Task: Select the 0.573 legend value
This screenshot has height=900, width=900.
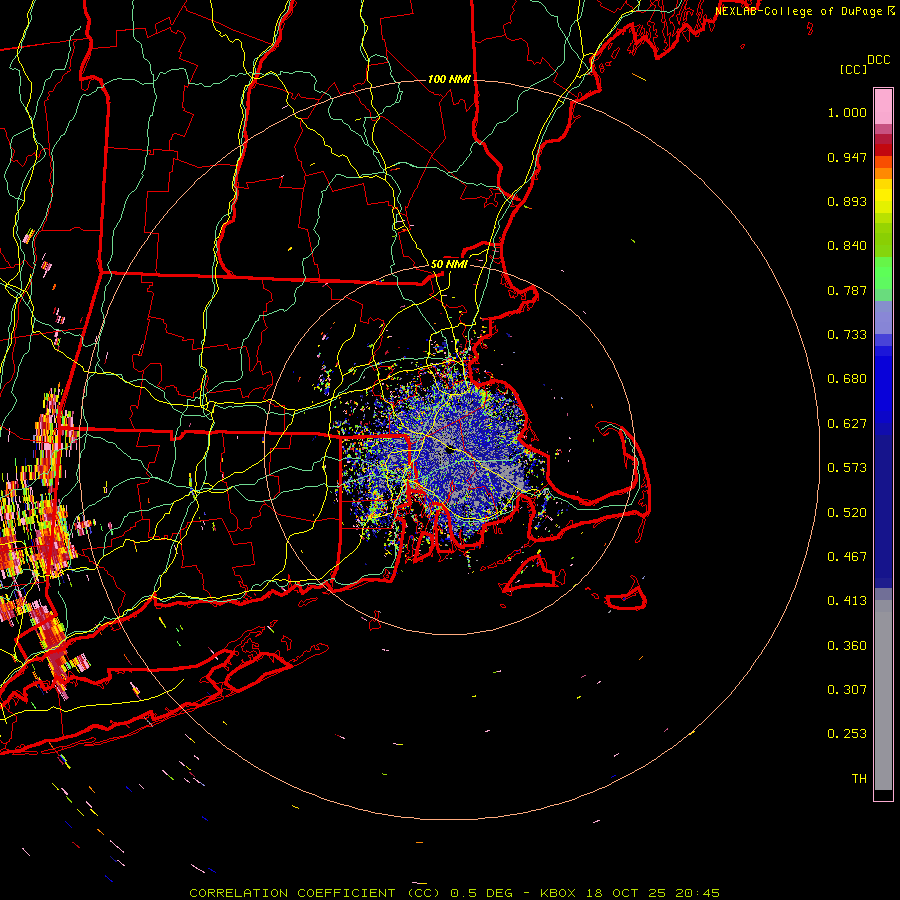Action: (847, 468)
